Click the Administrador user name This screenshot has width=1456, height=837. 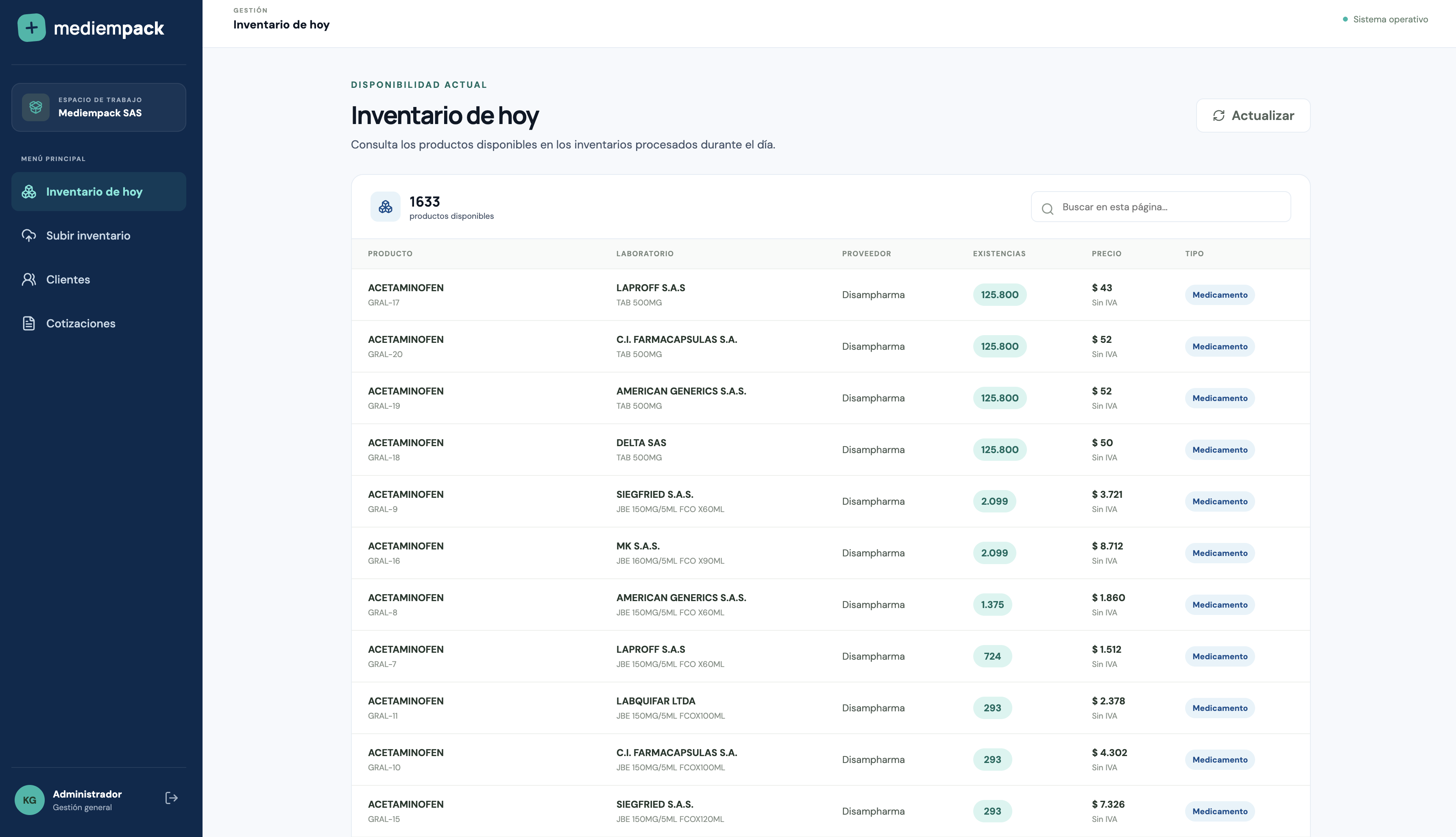(87, 794)
